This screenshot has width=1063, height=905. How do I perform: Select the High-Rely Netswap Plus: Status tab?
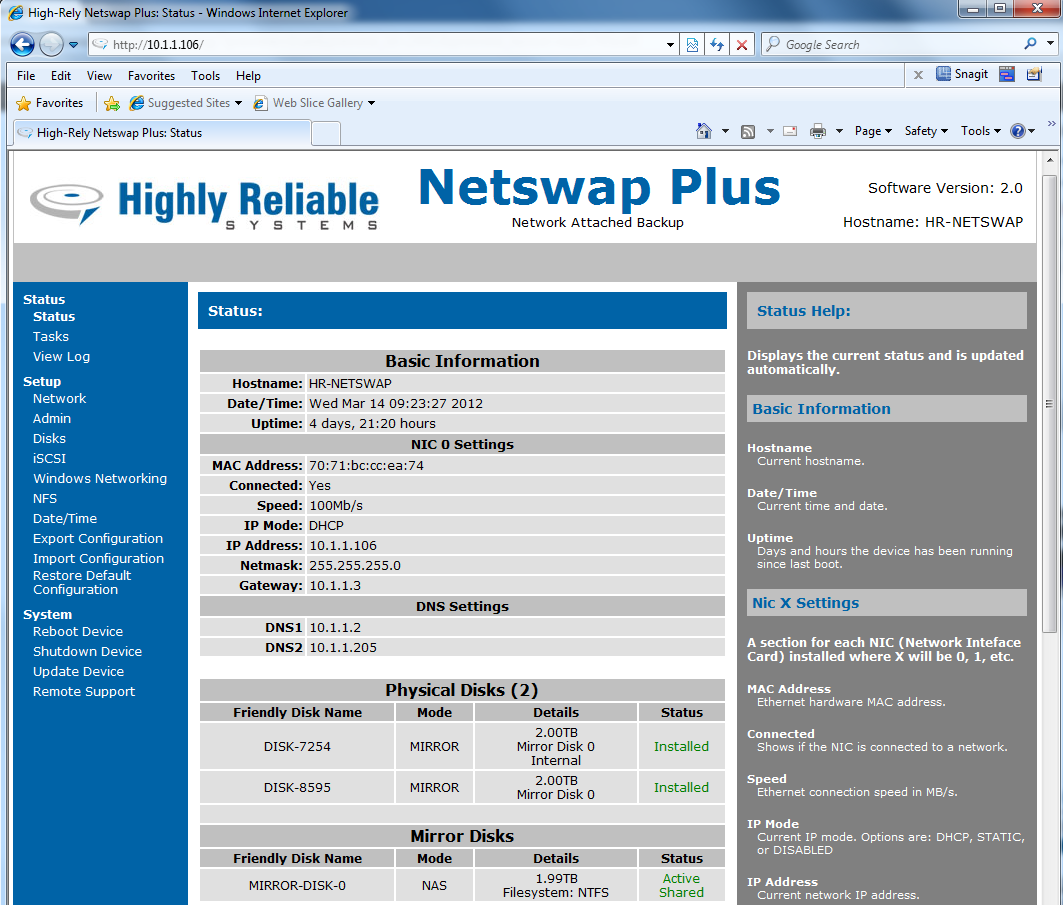click(x=162, y=133)
